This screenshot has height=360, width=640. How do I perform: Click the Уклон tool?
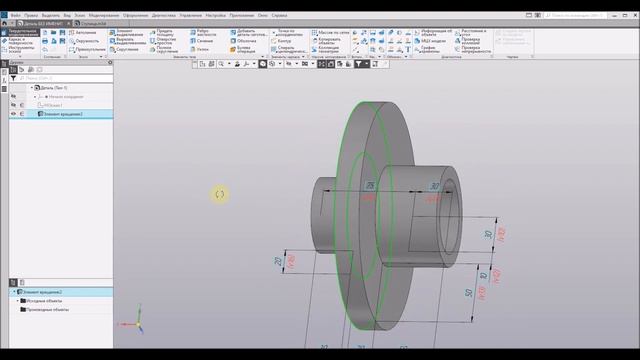coord(200,49)
